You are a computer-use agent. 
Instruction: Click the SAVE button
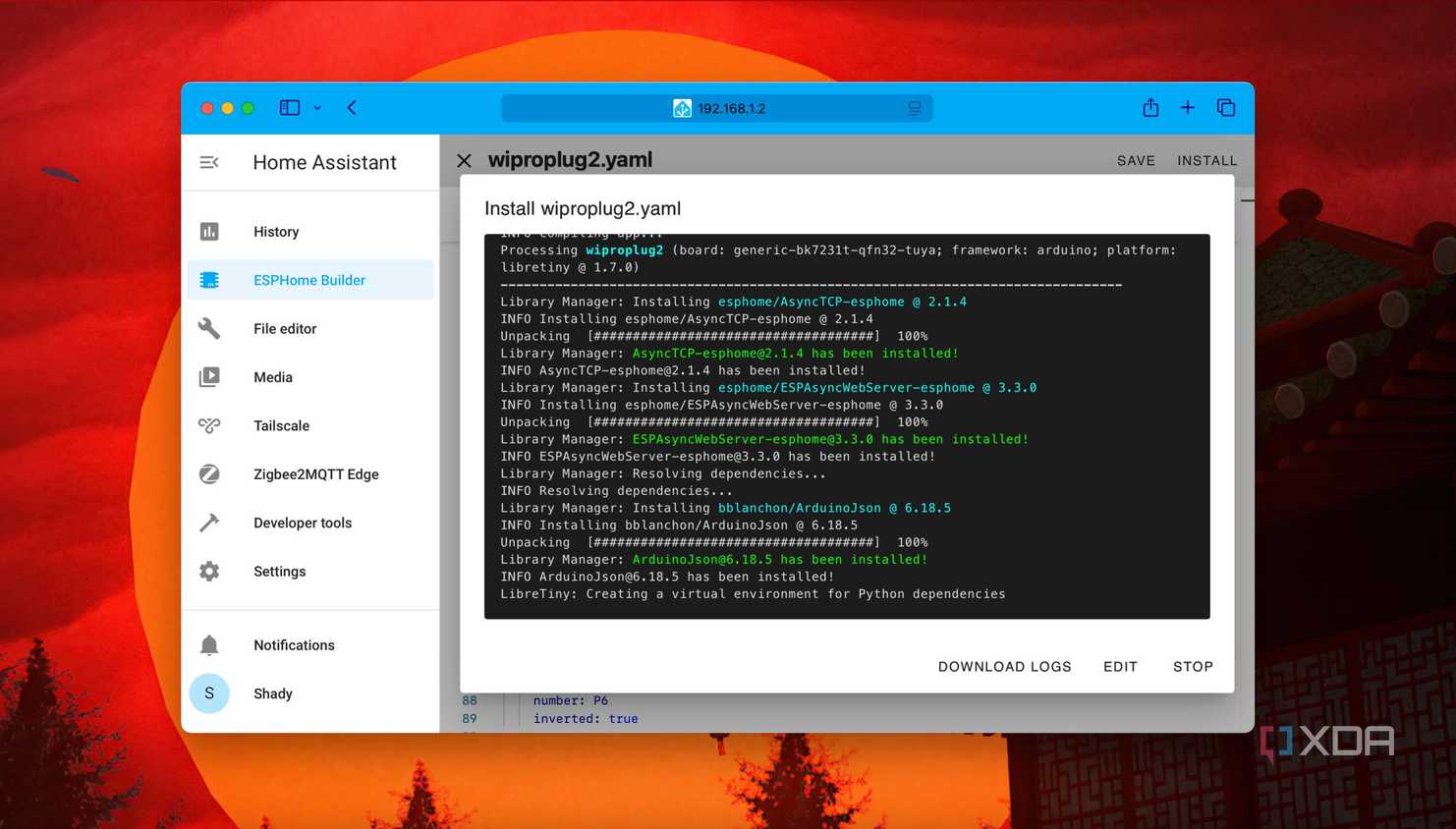pos(1136,161)
